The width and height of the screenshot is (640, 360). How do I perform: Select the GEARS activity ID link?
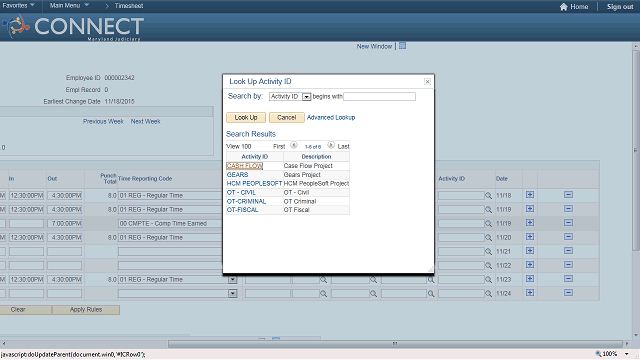(x=238, y=175)
